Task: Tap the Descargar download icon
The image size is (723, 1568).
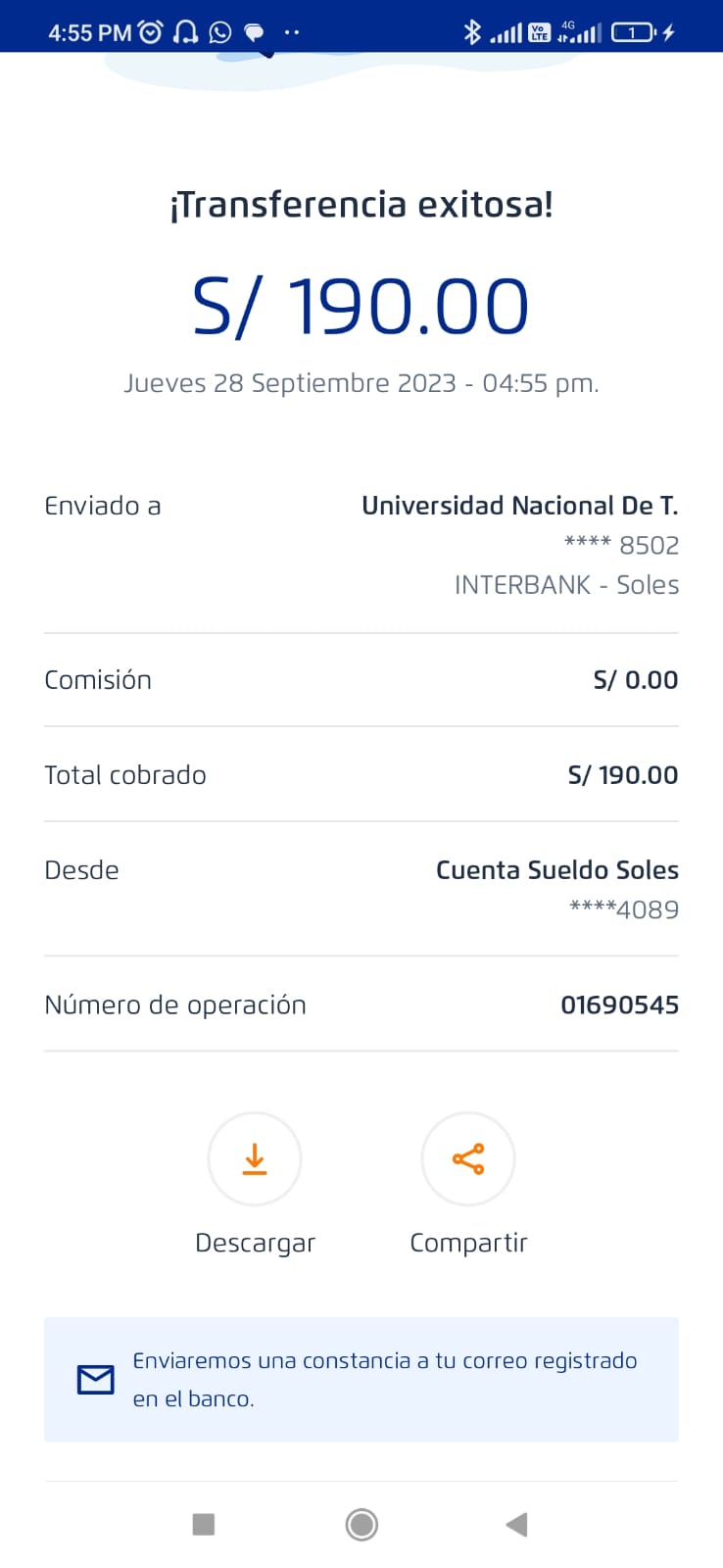Action: tap(255, 1158)
